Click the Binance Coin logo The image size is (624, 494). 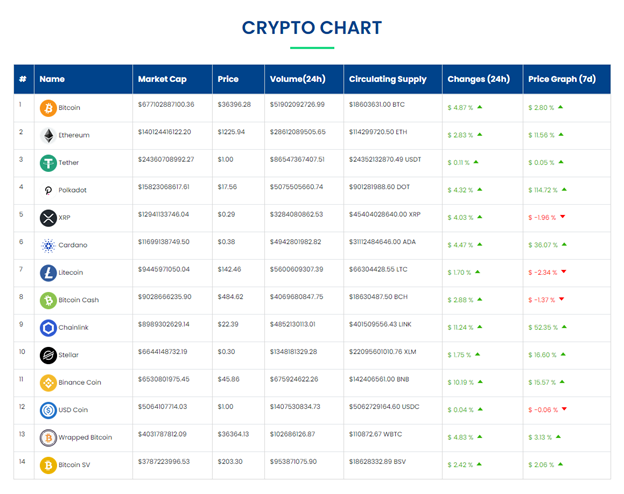48,383
